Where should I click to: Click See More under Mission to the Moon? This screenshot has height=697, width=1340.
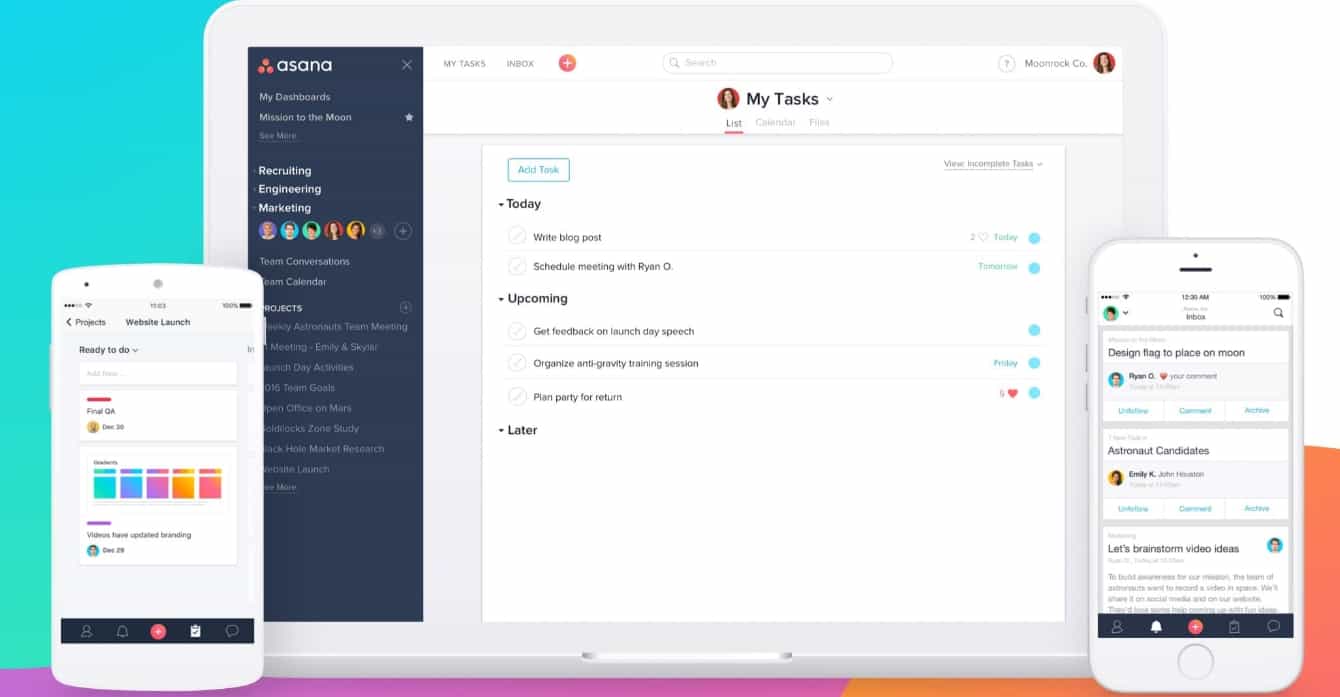(x=277, y=136)
